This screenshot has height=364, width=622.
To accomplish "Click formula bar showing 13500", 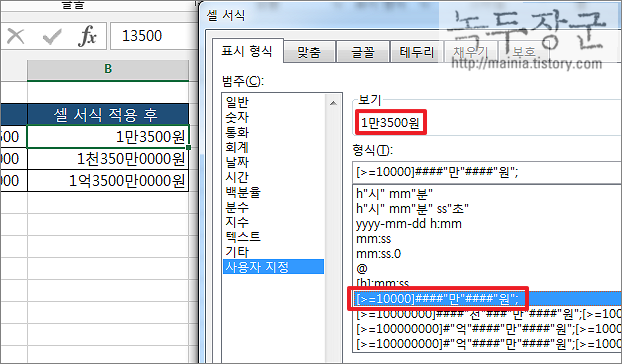I will (154, 36).
